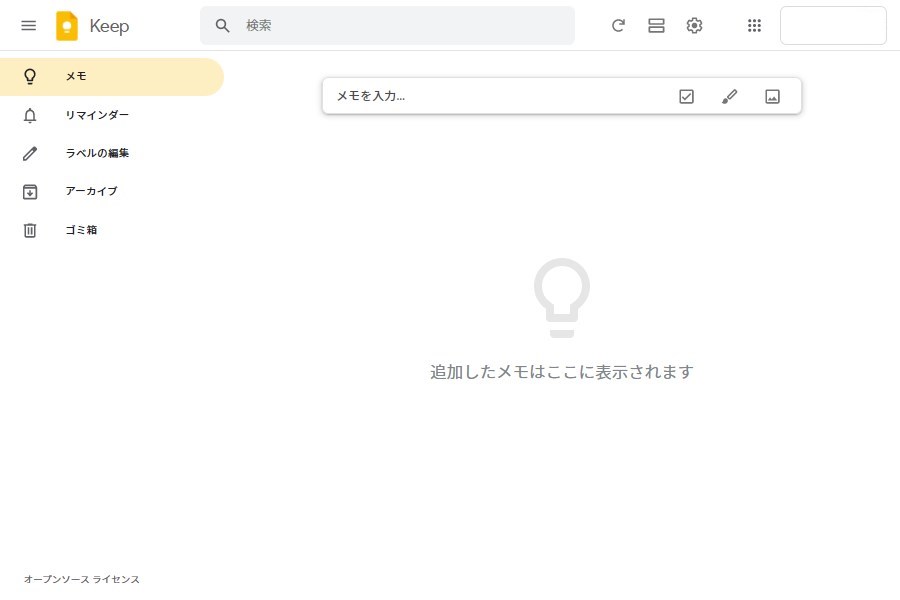Click the メモを入力... note field
The width and height of the screenshot is (900, 600).
(x=490, y=96)
